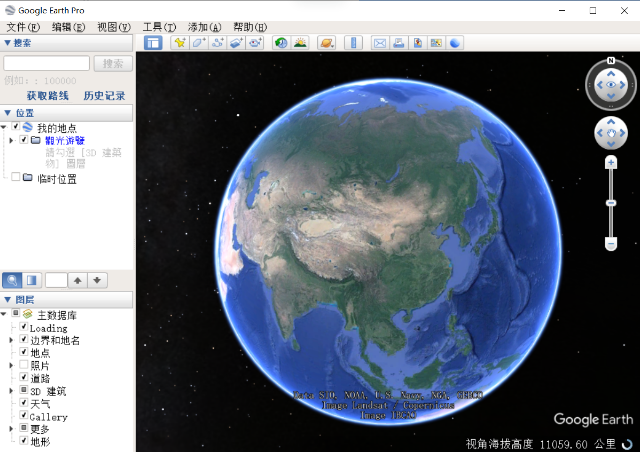Open the 视图(V) menu
The width and height of the screenshot is (640, 452).
pyautogui.click(x=114, y=27)
